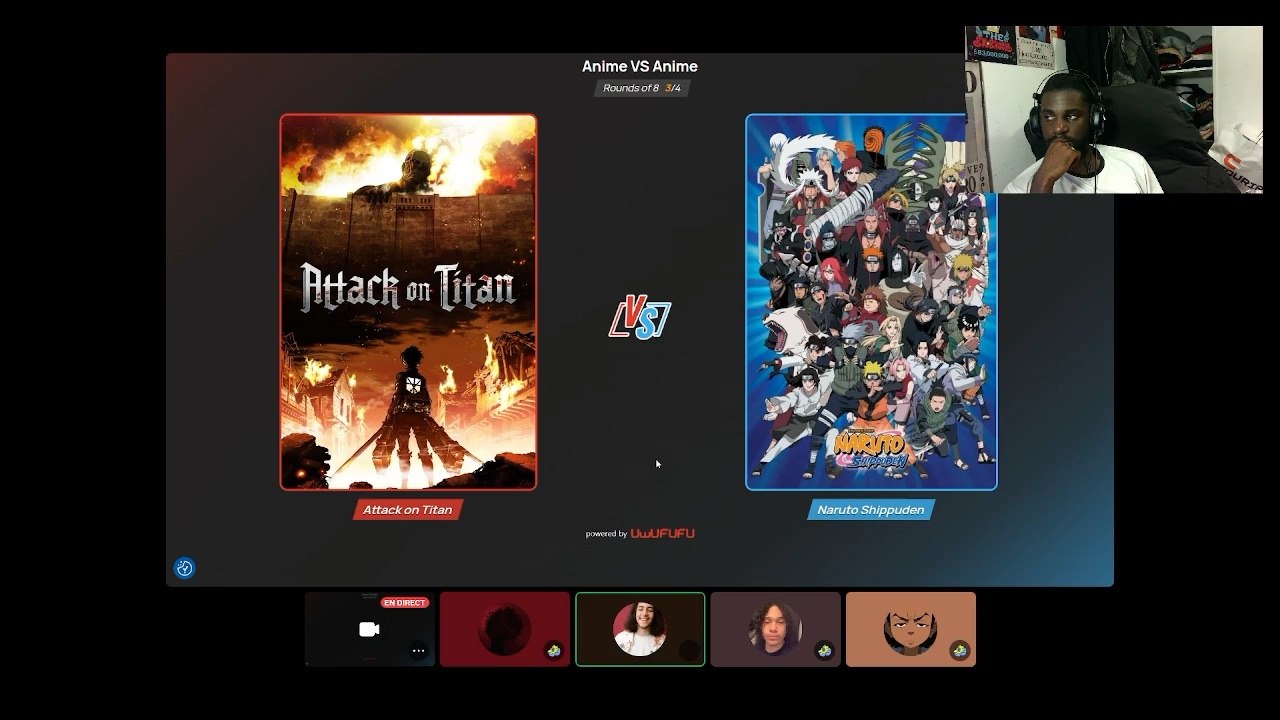Screen dimensions: 1280x720
Task: Select the participant tile with curly-haired webcam avatar
Action: point(775,629)
